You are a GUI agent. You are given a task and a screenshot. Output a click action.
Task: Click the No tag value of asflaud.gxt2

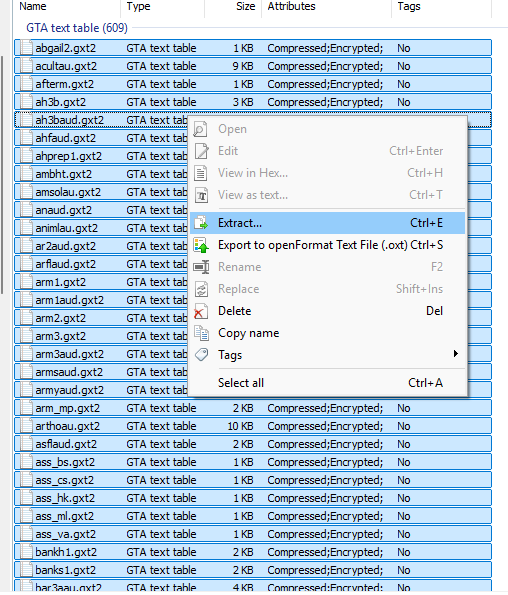click(404, 444)
